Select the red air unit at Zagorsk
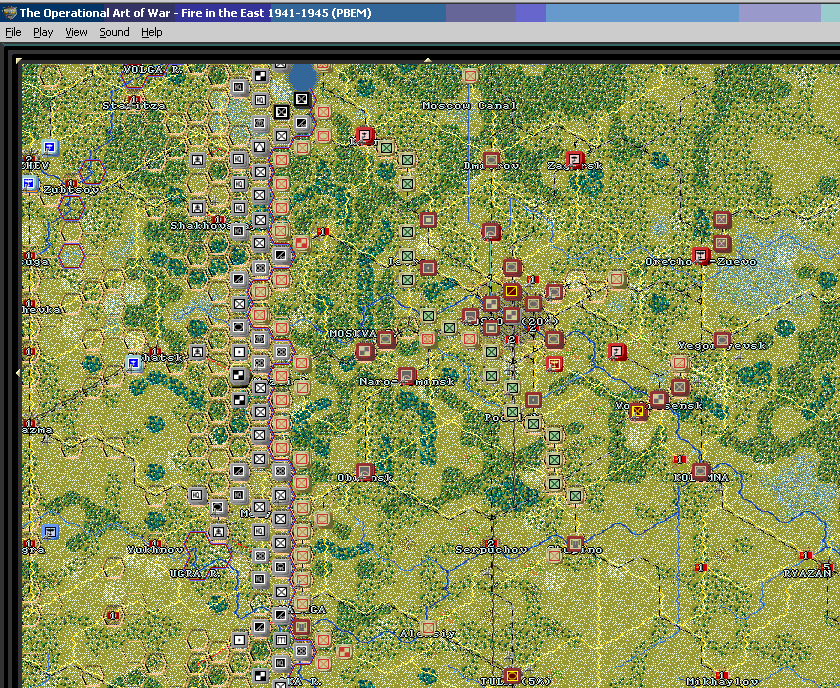The height and width of the screenshot is (688, 840). (x=575, y=159)
